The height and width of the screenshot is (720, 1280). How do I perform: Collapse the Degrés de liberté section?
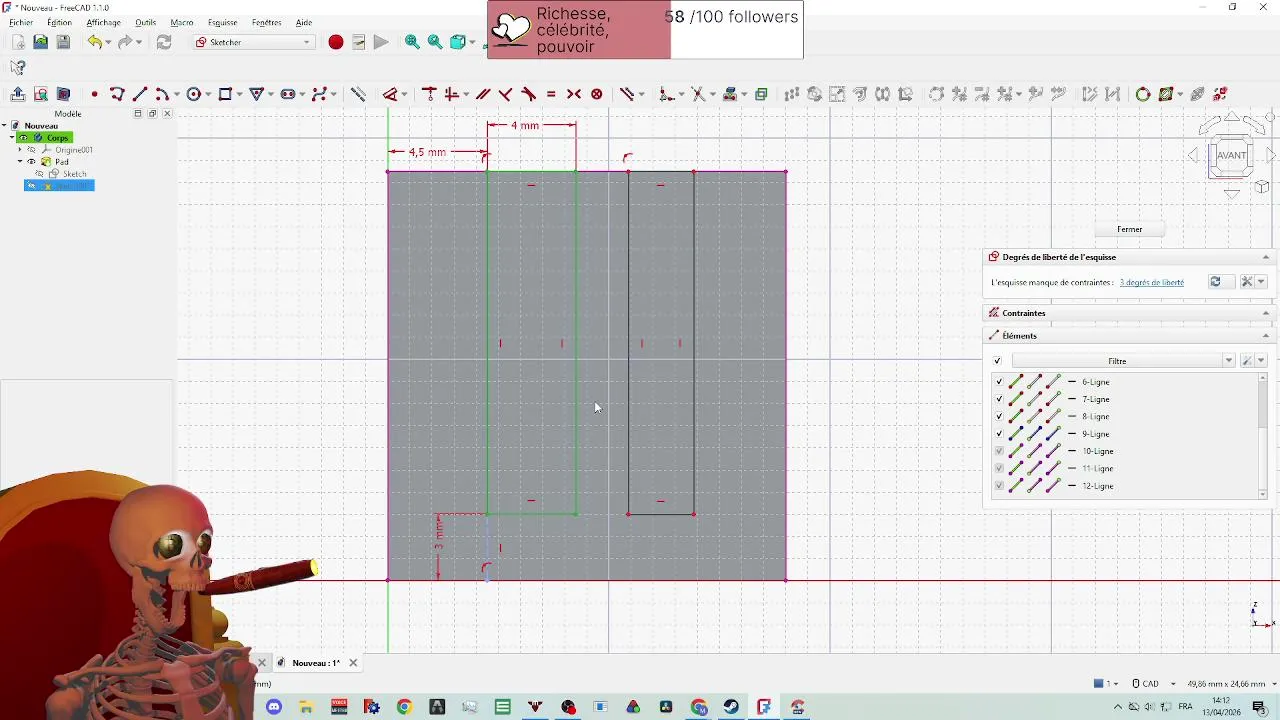pos(1265,257)
